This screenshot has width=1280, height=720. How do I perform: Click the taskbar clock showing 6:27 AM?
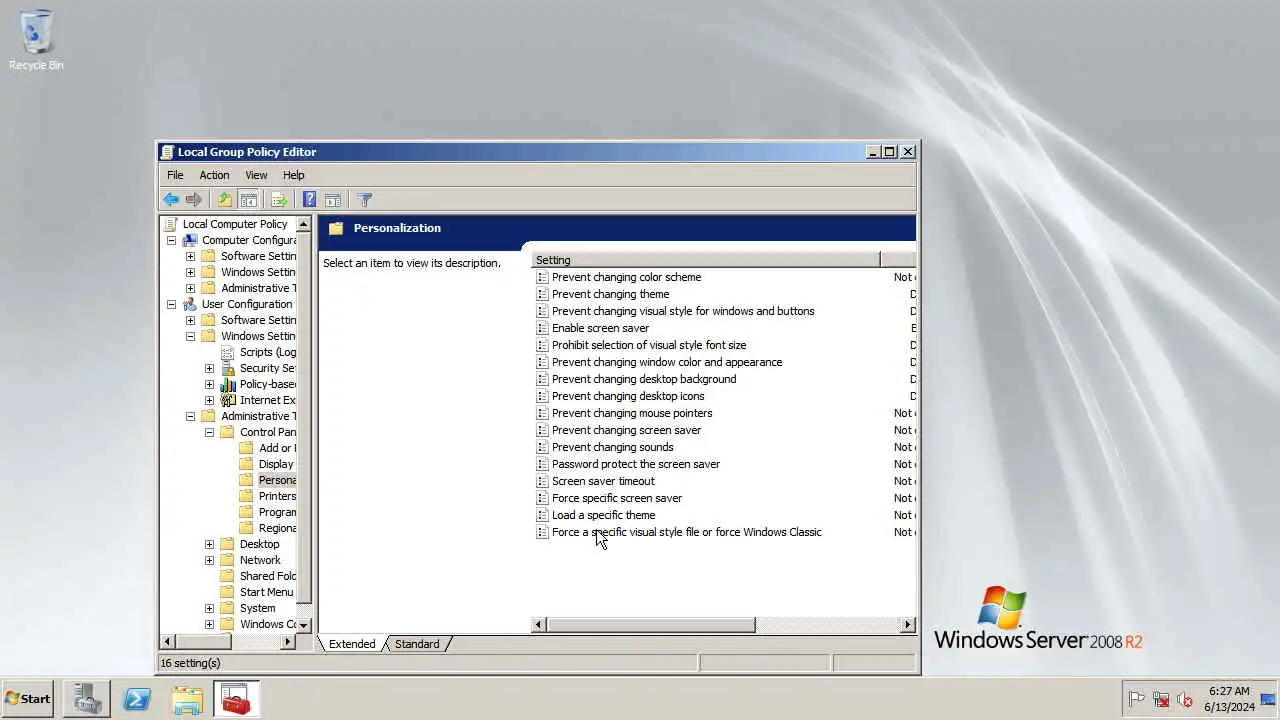1229,698
